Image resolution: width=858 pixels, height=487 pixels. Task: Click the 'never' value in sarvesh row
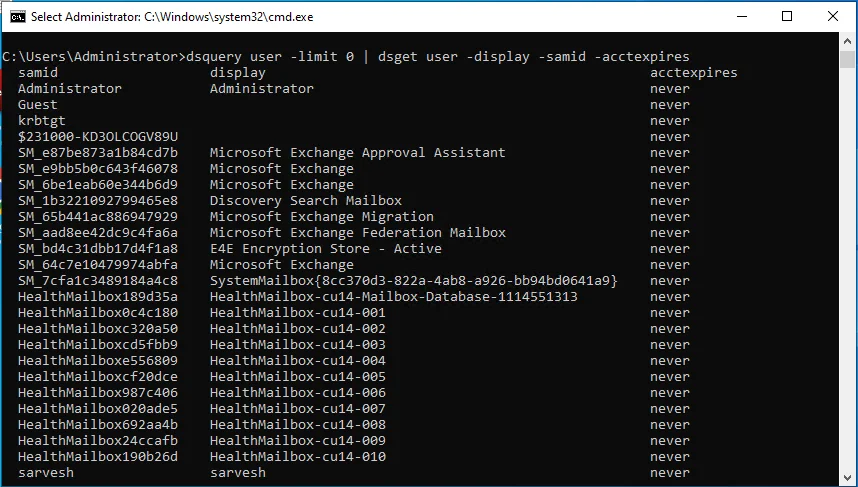(670, 473)
